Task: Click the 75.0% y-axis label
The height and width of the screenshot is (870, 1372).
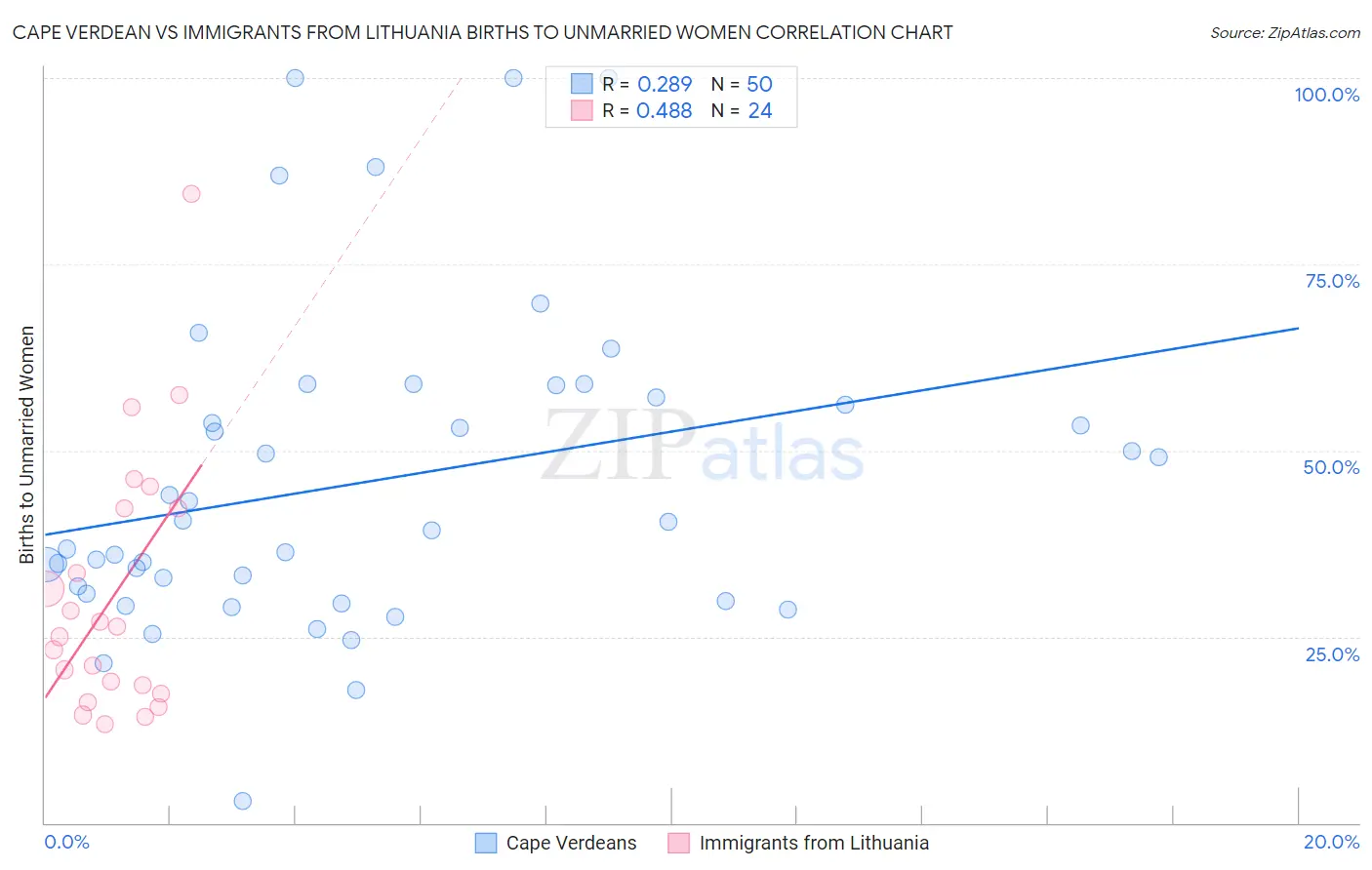Action: click(1332, 281)
